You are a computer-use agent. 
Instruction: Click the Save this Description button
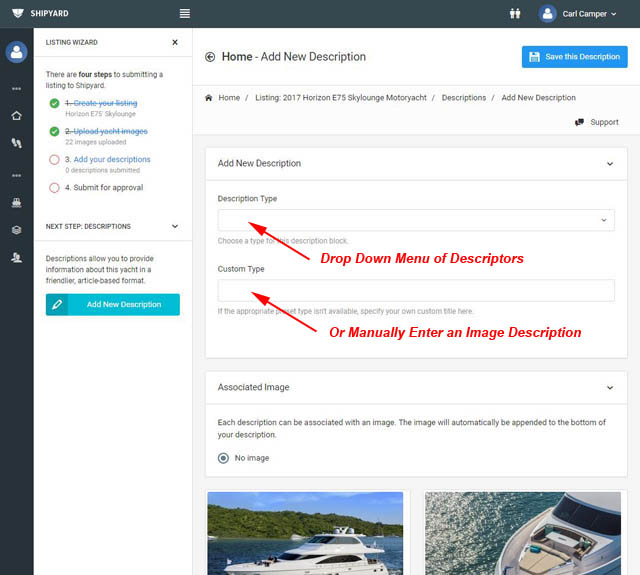coord(574,57)
